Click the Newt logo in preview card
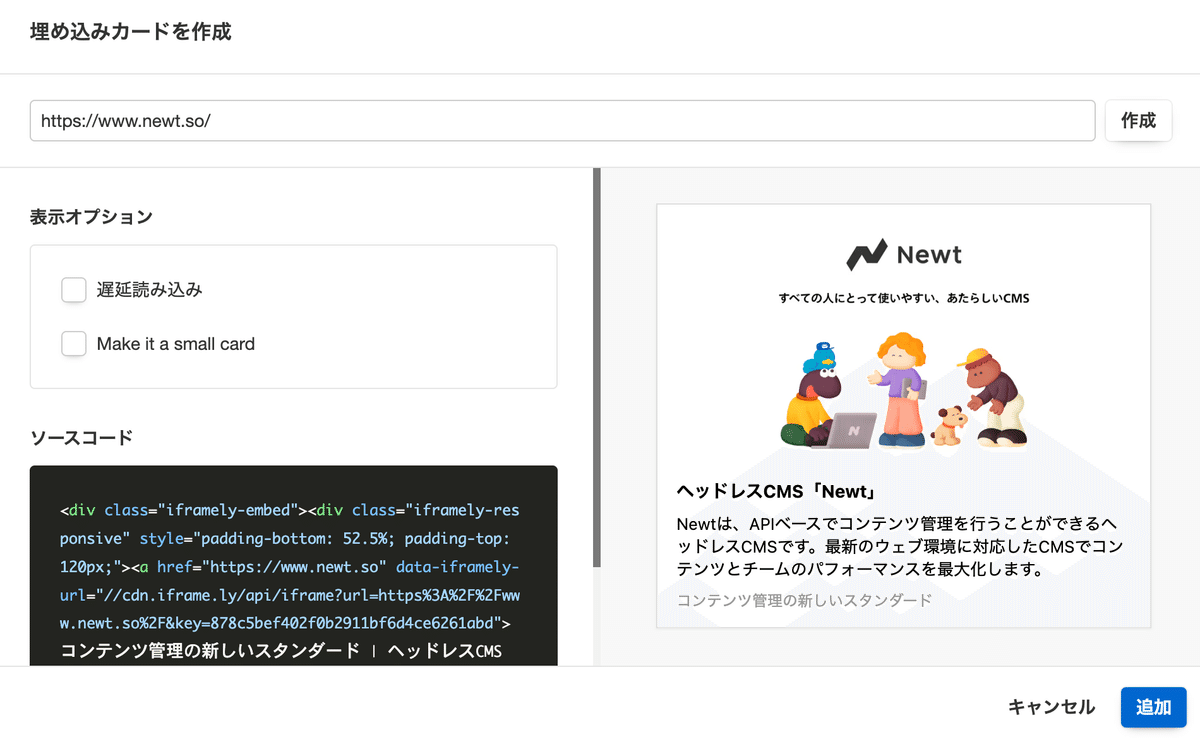The height and width of the screenshot is (744, 1200). point(904,255)
